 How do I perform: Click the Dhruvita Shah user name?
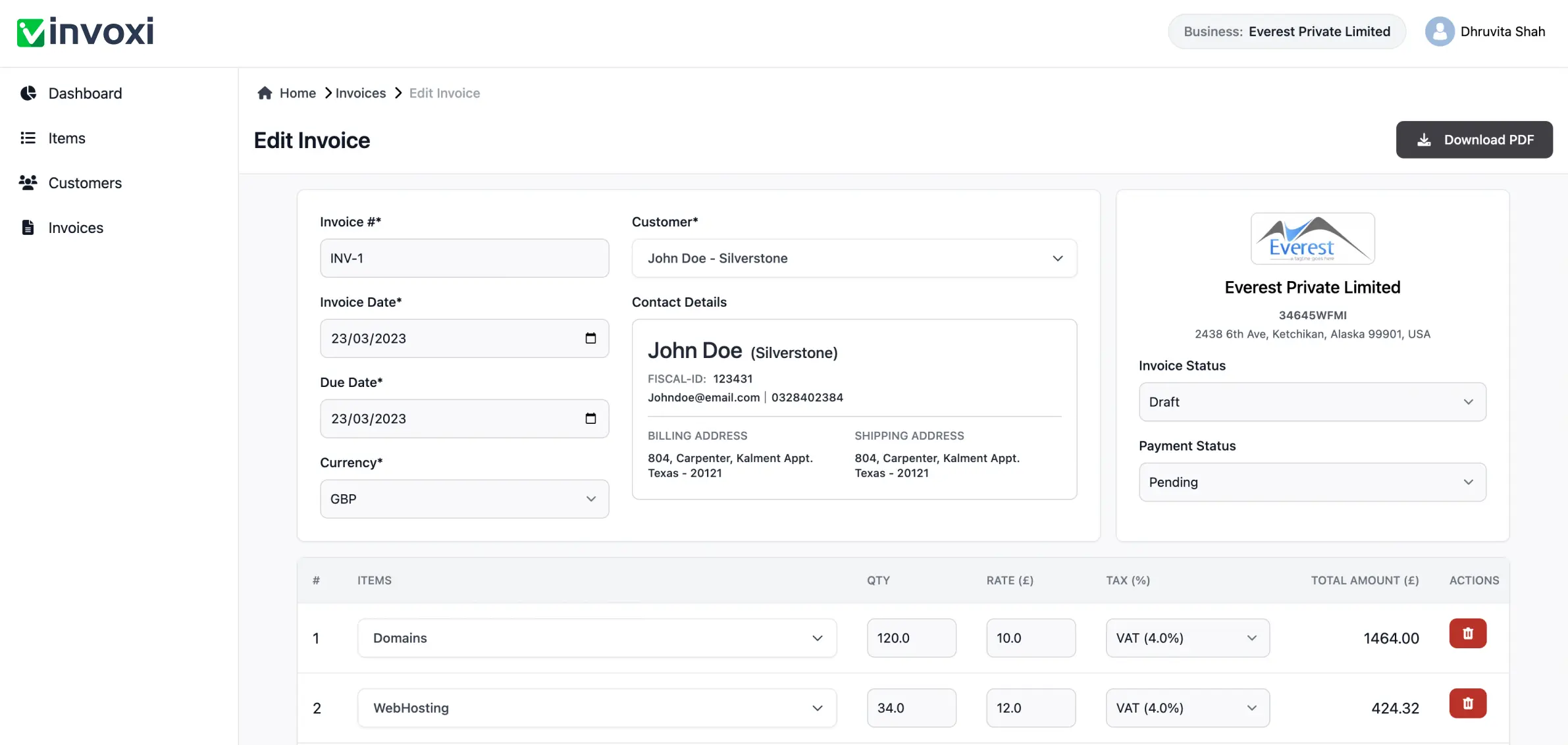click(1503, 32)
